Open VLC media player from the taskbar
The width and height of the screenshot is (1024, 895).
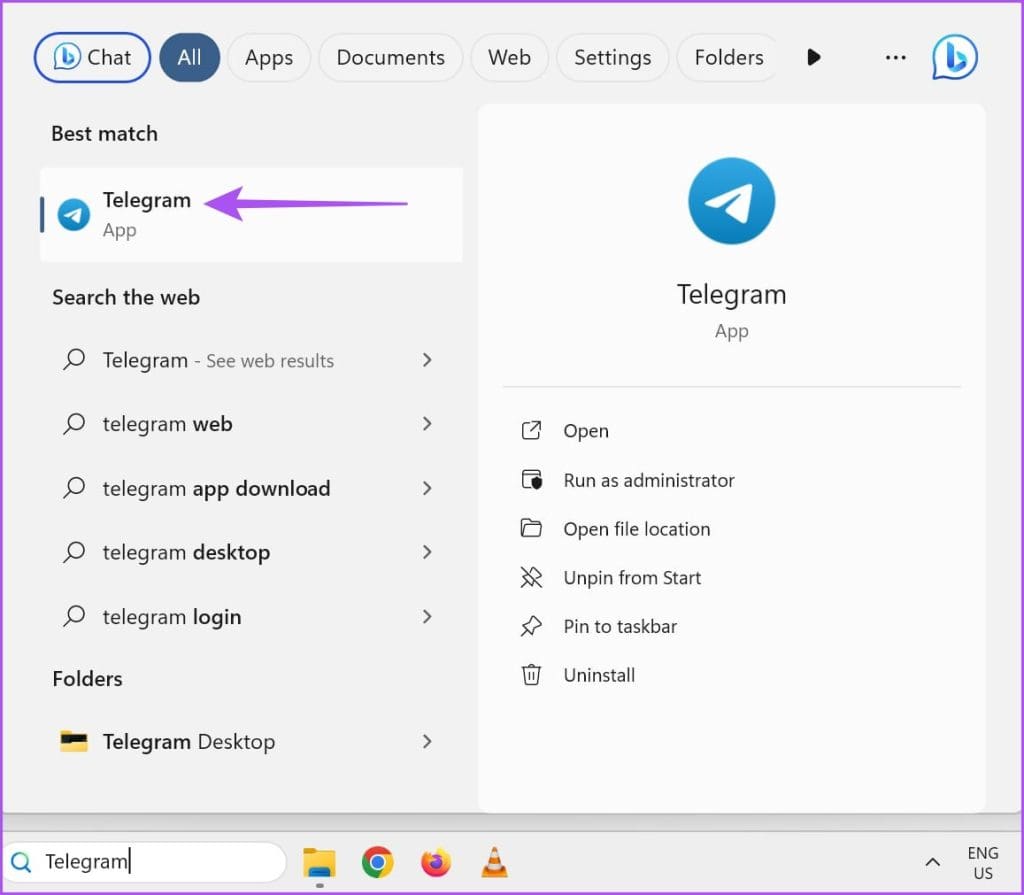(494, 862)
